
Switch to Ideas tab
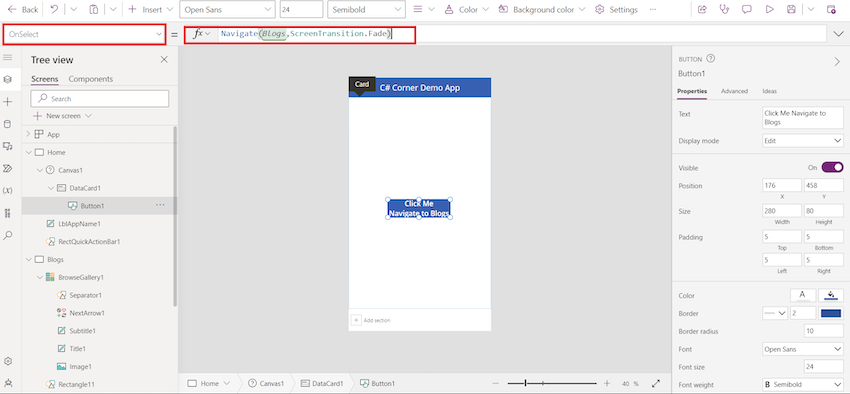[x=769, y=91]
